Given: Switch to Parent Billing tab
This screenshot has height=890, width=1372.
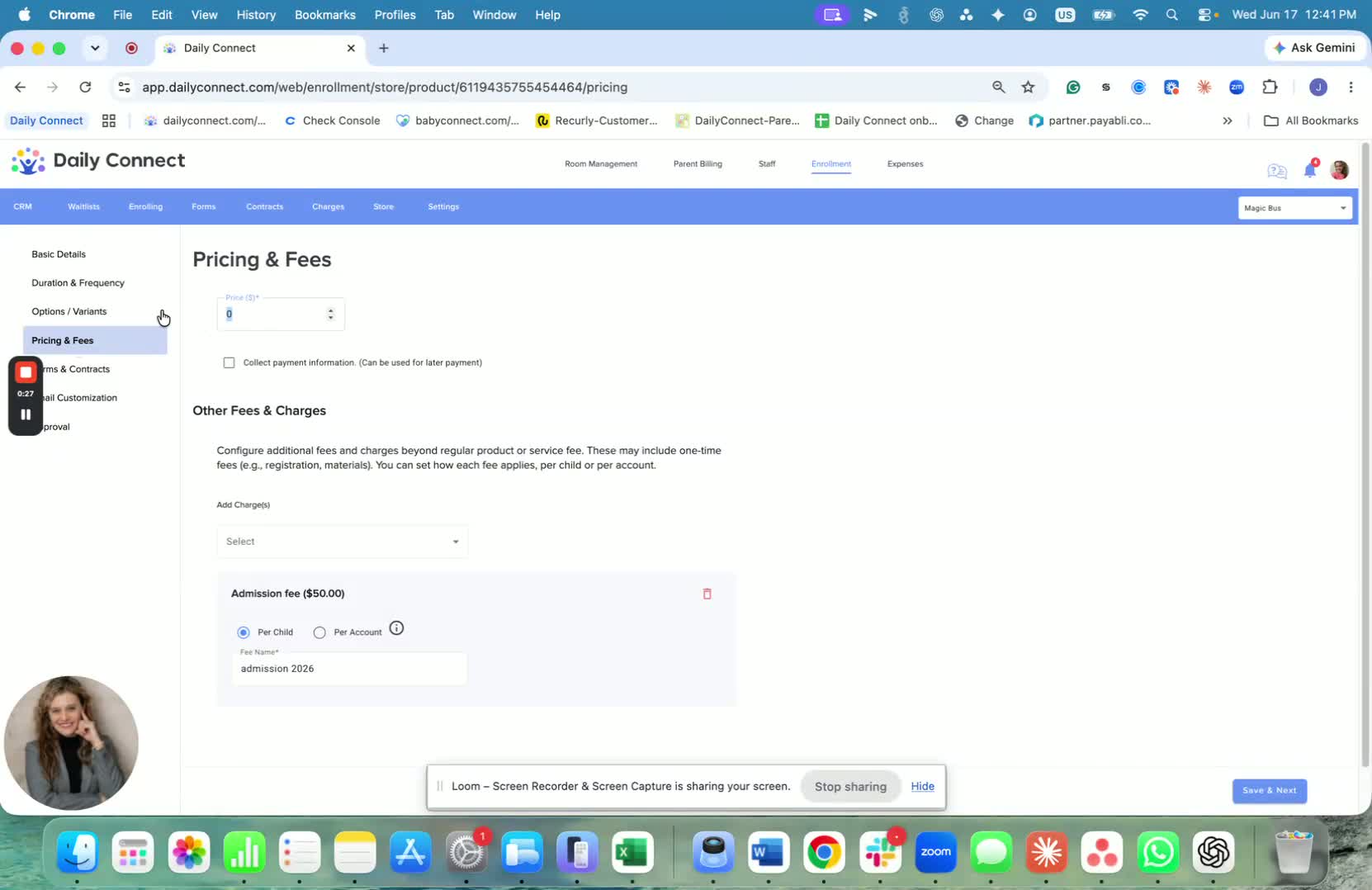Looking at the screenshot, I should [698, 163].
